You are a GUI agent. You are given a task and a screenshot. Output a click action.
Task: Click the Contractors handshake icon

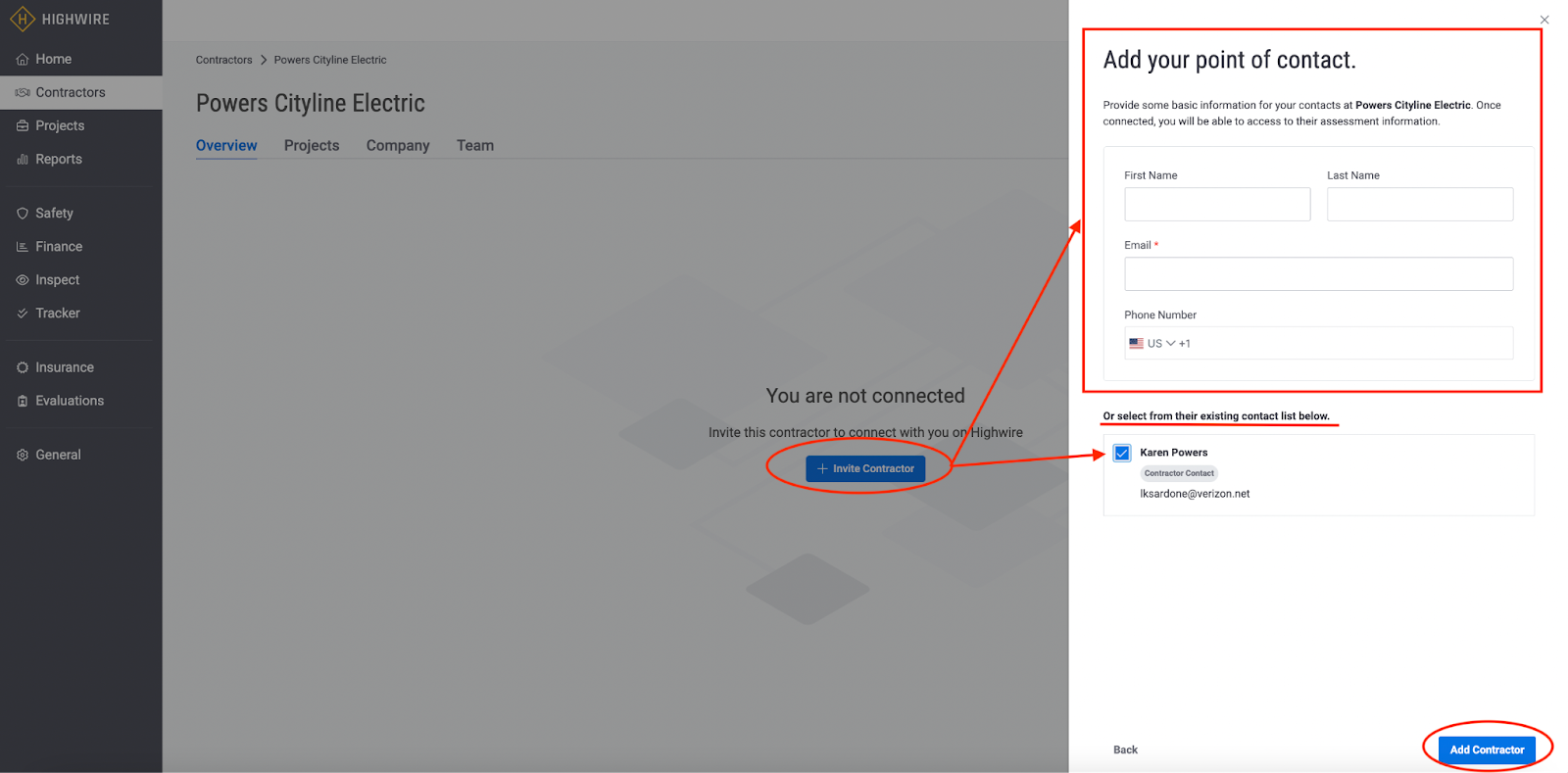[x=23, y=92]
